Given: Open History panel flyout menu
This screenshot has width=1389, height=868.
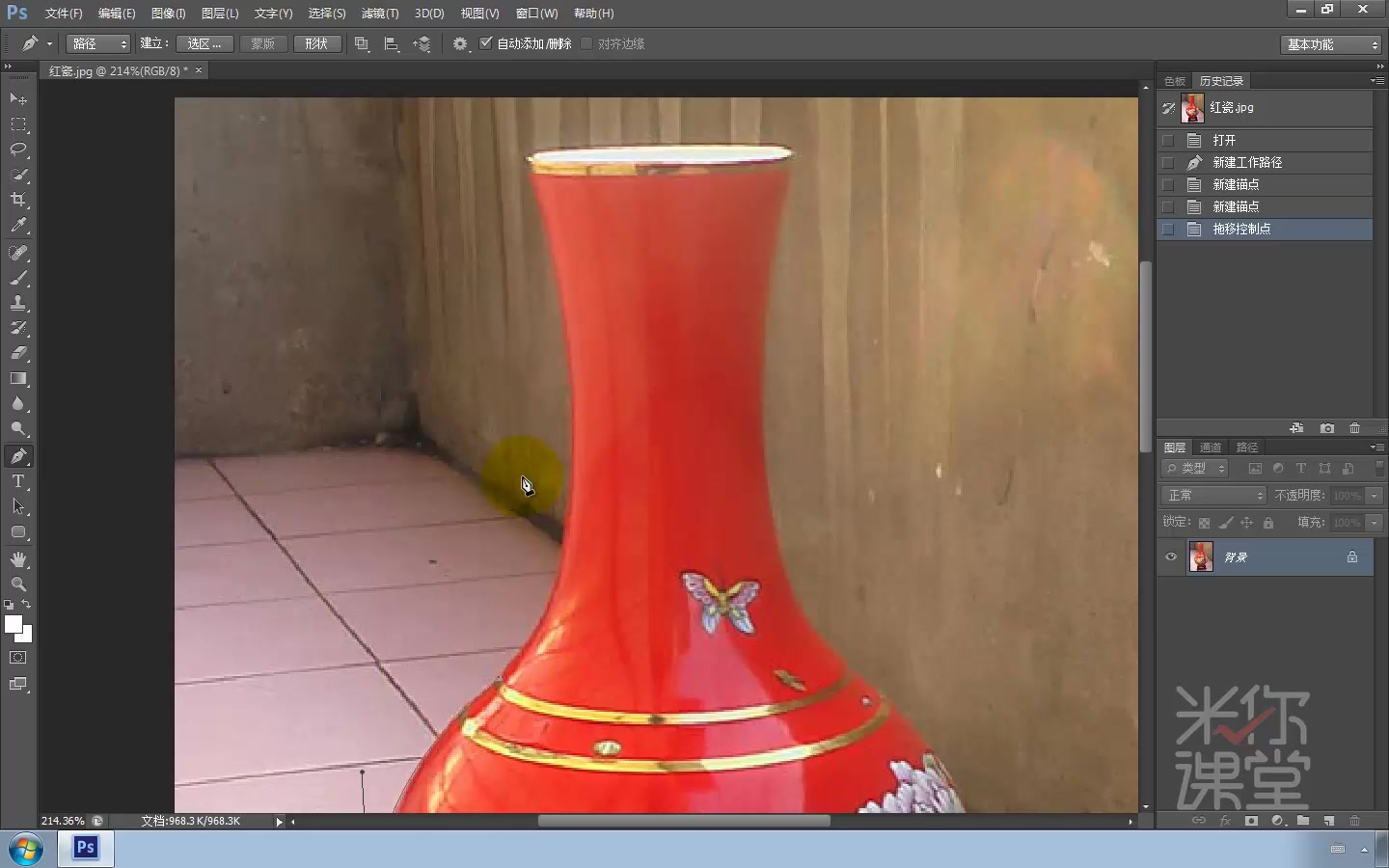Looking at the screenshot, I should [1376, 81].
